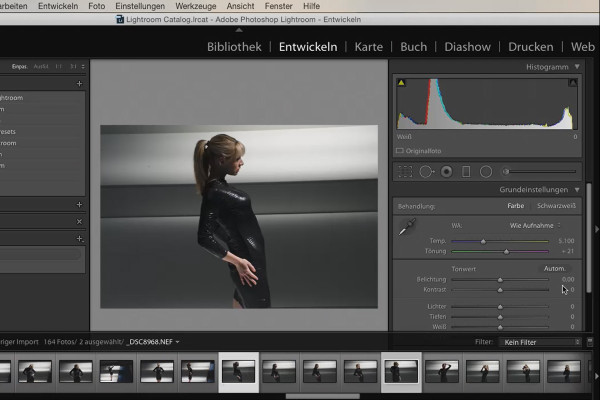Open dropdown arrow next to _DSC8968.NEF
This screenshot has width=600, height=400.
[178, 342]
